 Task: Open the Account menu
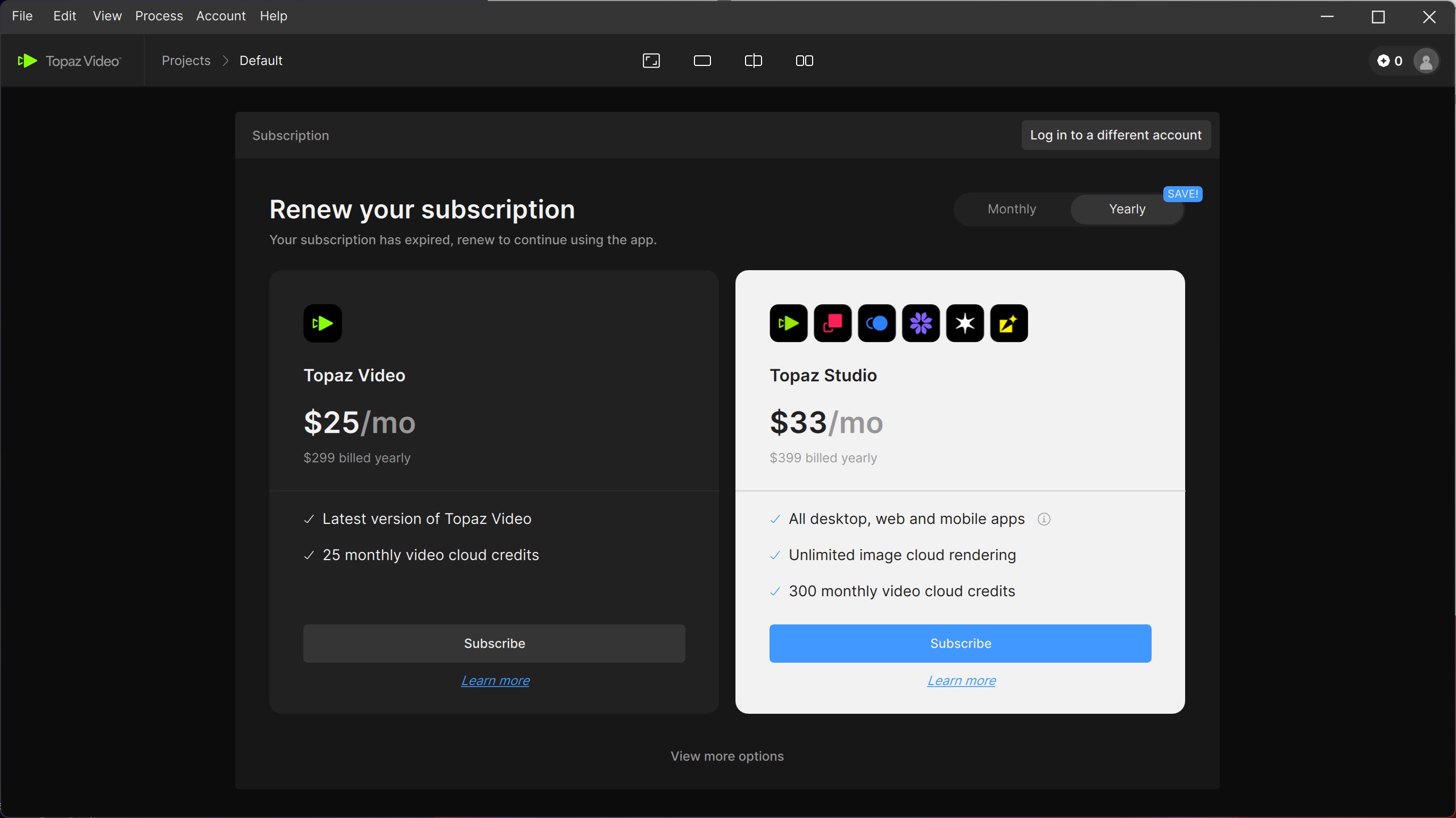(220, 16)
